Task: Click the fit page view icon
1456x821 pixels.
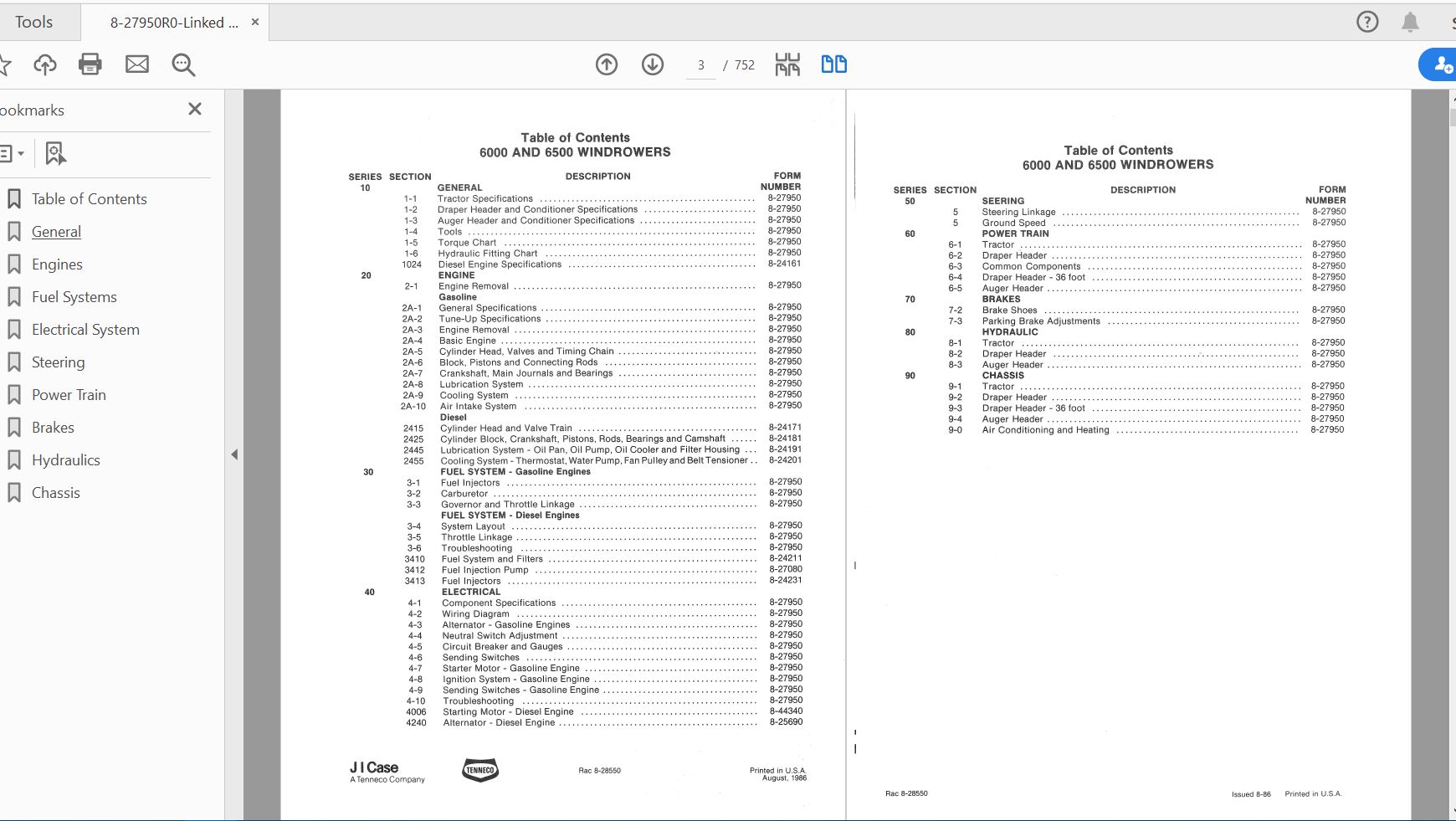Action: click(787, 64)
